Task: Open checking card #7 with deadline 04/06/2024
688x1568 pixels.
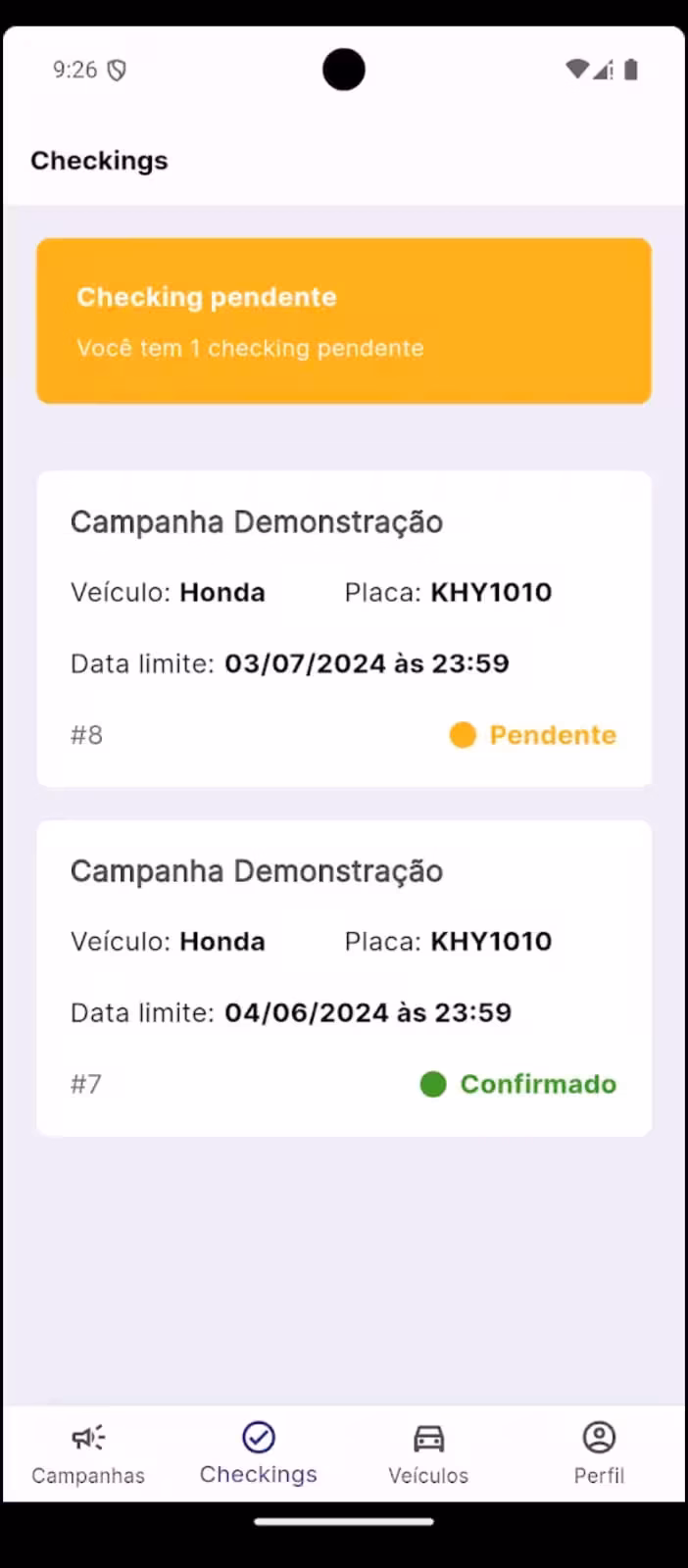Action: click(344, 977)
